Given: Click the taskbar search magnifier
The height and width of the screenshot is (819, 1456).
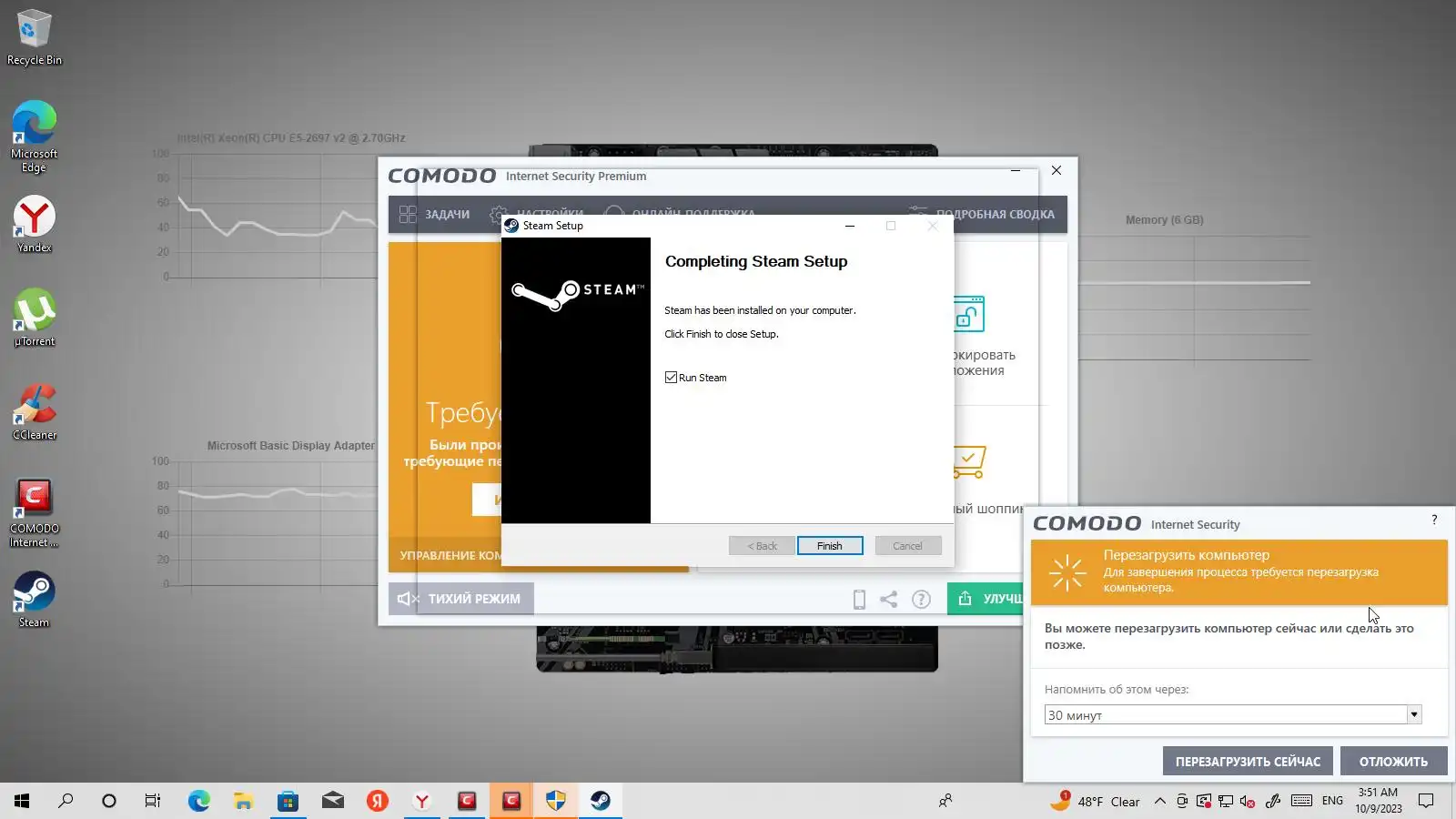Looking at the screenshot, I should click(66, 801).
